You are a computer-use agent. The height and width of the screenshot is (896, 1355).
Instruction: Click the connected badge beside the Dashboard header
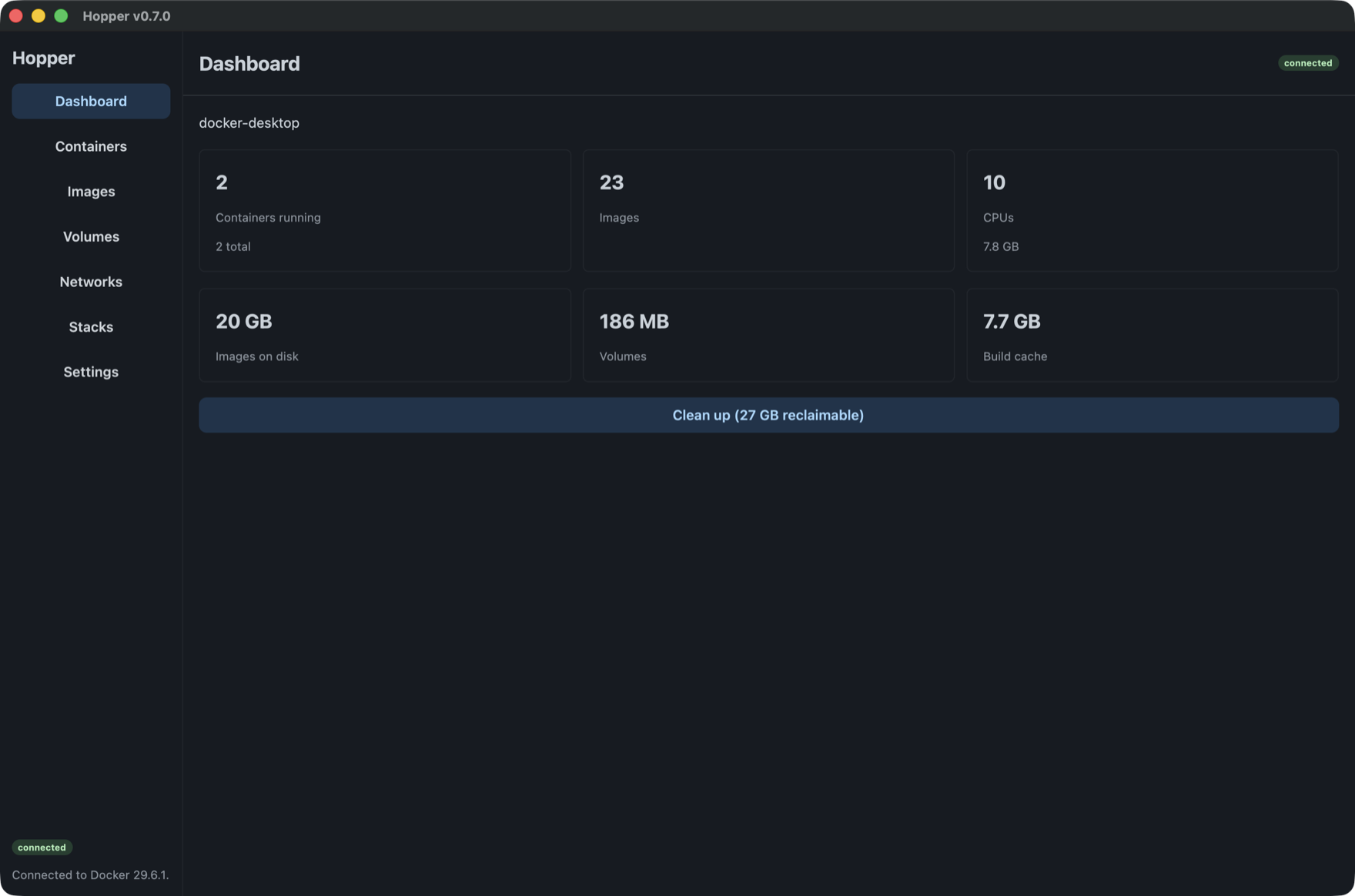click(x=1308, y=63)
